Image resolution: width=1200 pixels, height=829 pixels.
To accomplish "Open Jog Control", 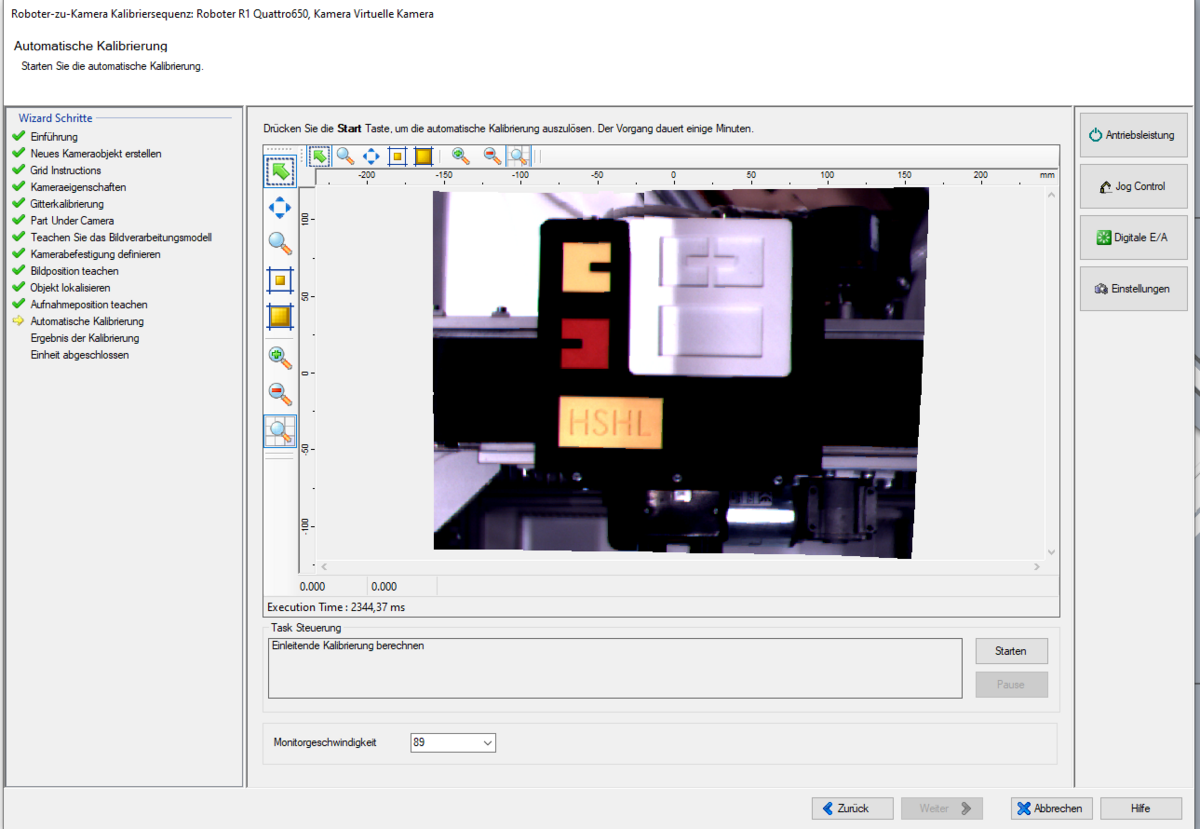I will (x=1132, y=186).
